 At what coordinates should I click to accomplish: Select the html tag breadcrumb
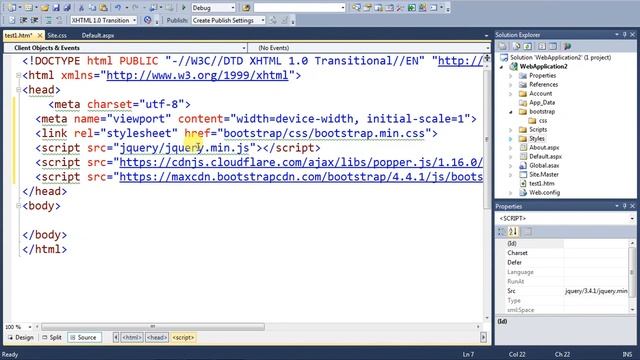click(x=132, y=338)
